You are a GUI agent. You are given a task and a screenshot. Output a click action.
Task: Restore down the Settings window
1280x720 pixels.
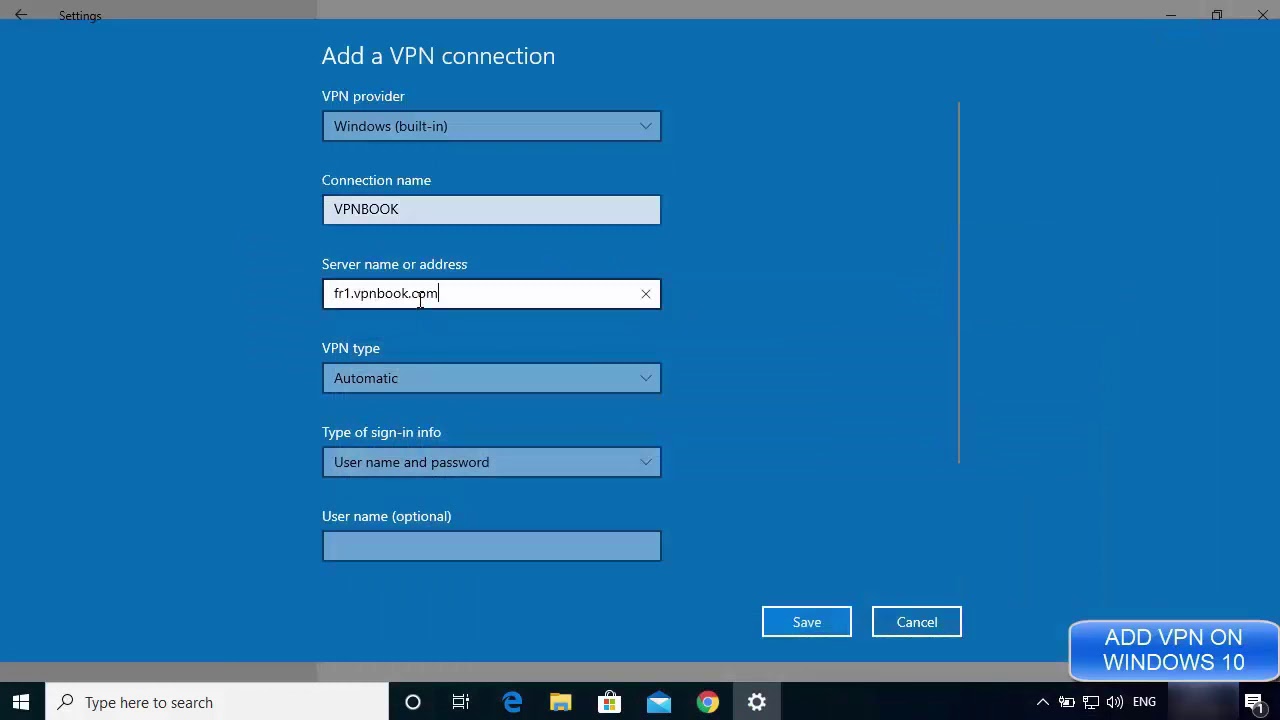coord(1217,15)
